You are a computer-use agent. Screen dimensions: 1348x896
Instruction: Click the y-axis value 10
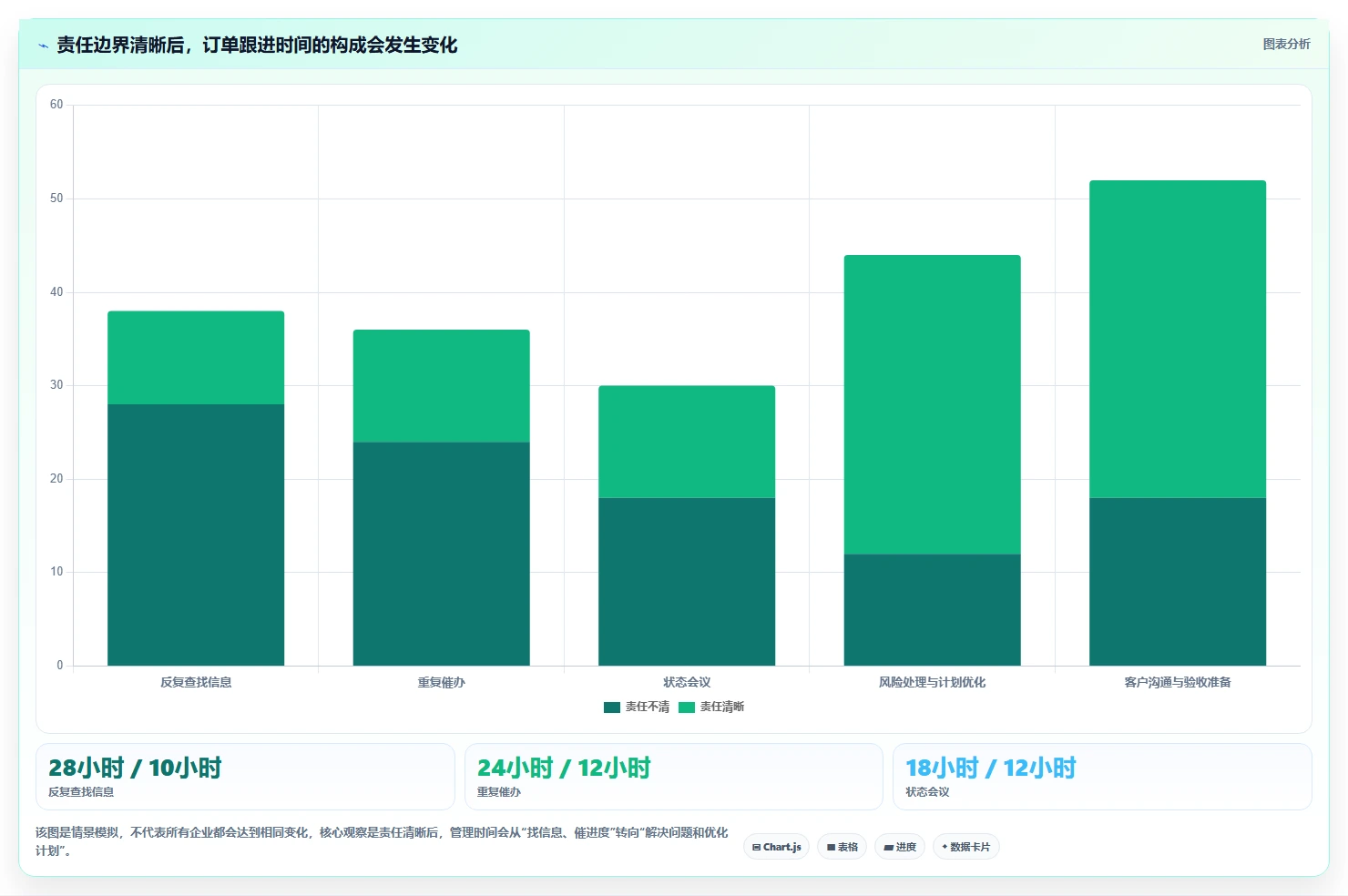[x=56, y=572]
